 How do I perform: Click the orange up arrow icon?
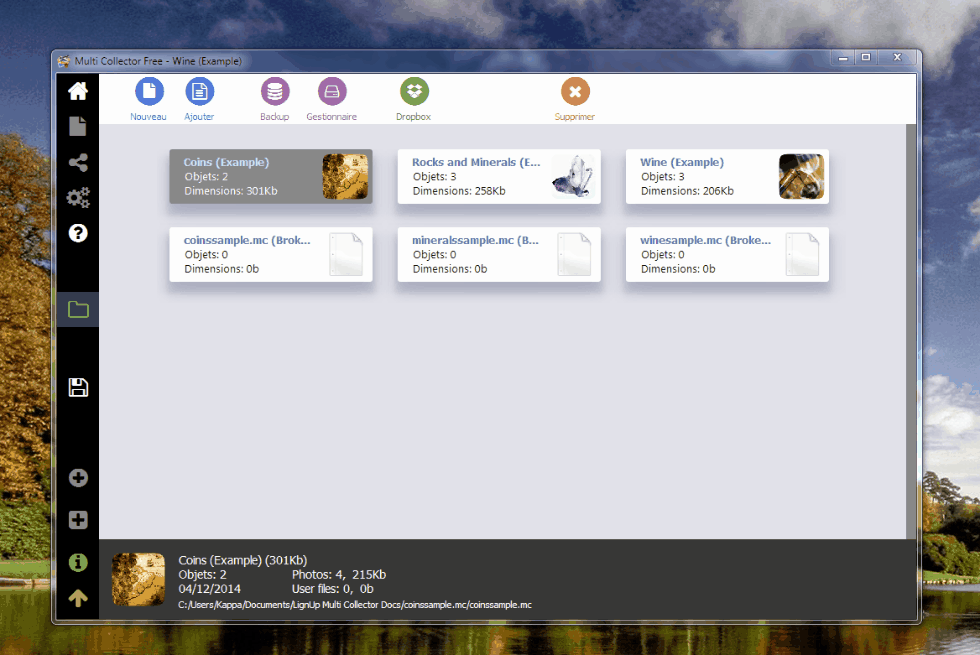[78, 598]
